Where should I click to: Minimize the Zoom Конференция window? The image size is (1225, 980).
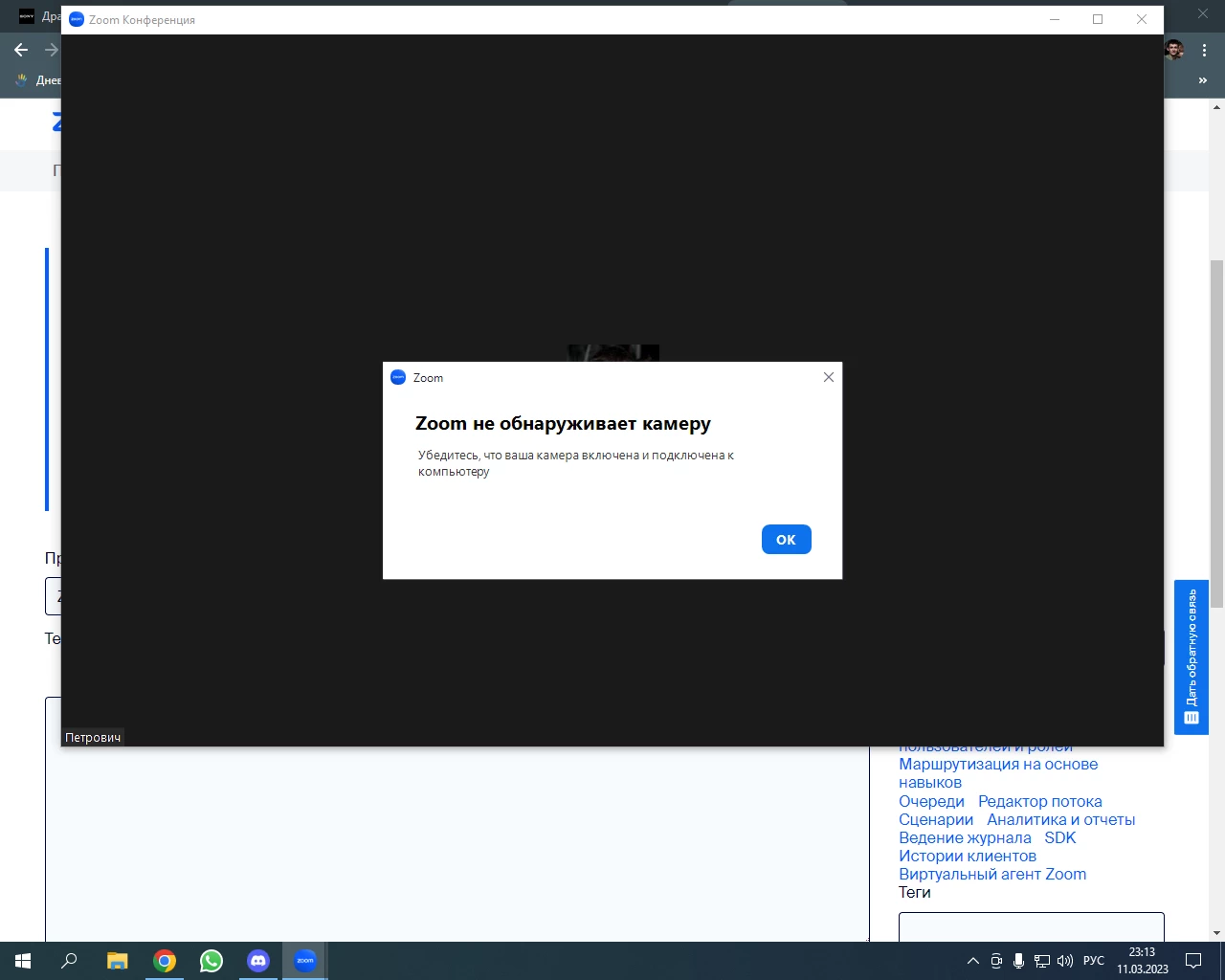coord(1055,19)
